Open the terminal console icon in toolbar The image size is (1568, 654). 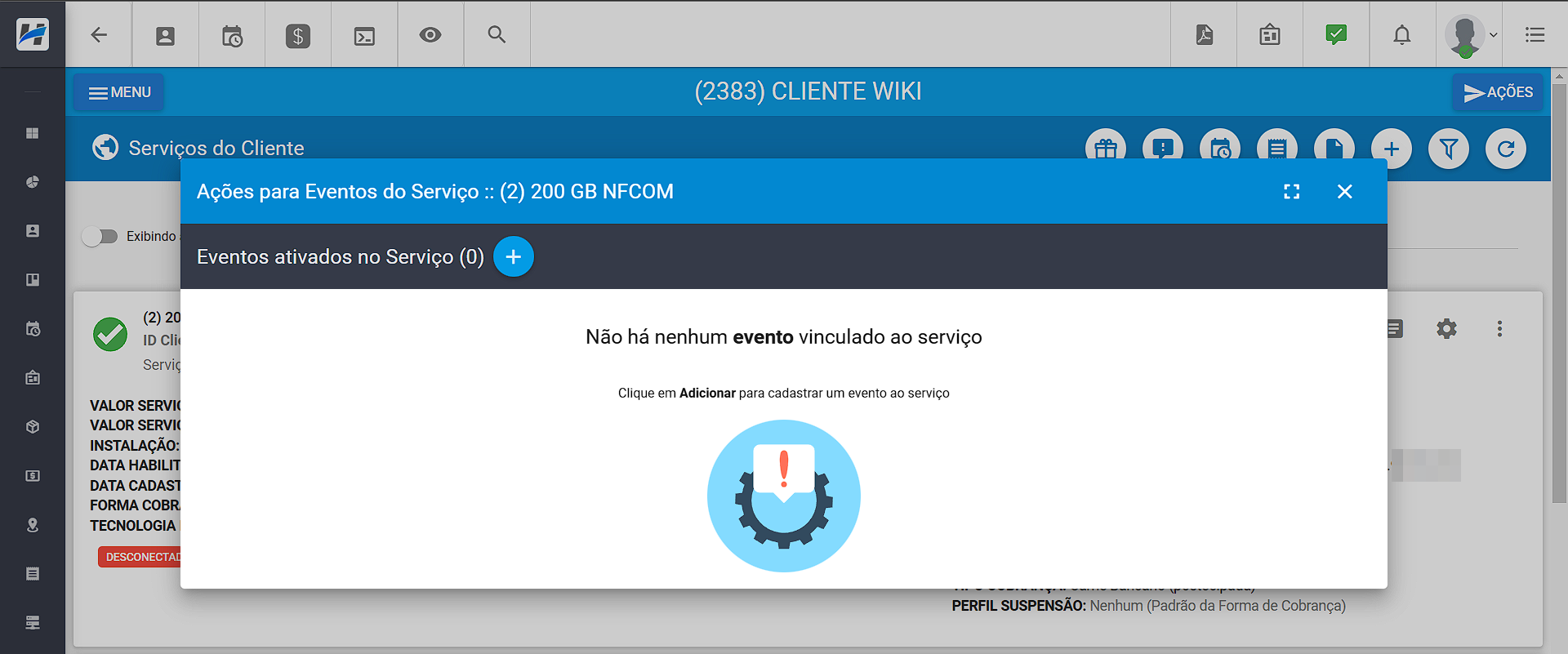[364, 36]
